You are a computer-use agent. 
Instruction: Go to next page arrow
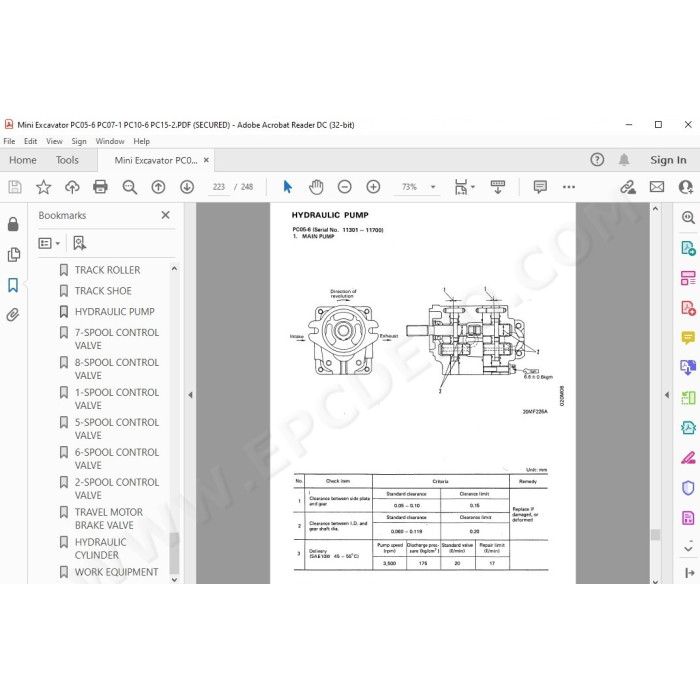coord(187,187)
